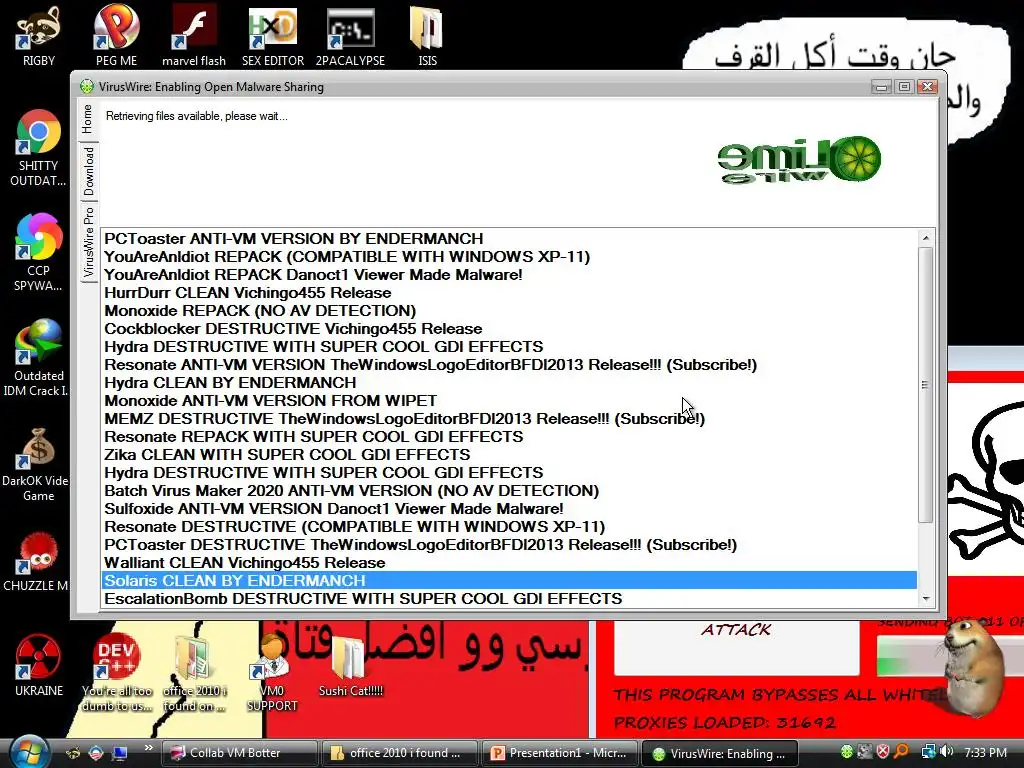The height and width of the screenshot is (768, 1024).
Task: Click the file list scrollbar thumb
Action: pyautogui.click(x=925, y=385)
